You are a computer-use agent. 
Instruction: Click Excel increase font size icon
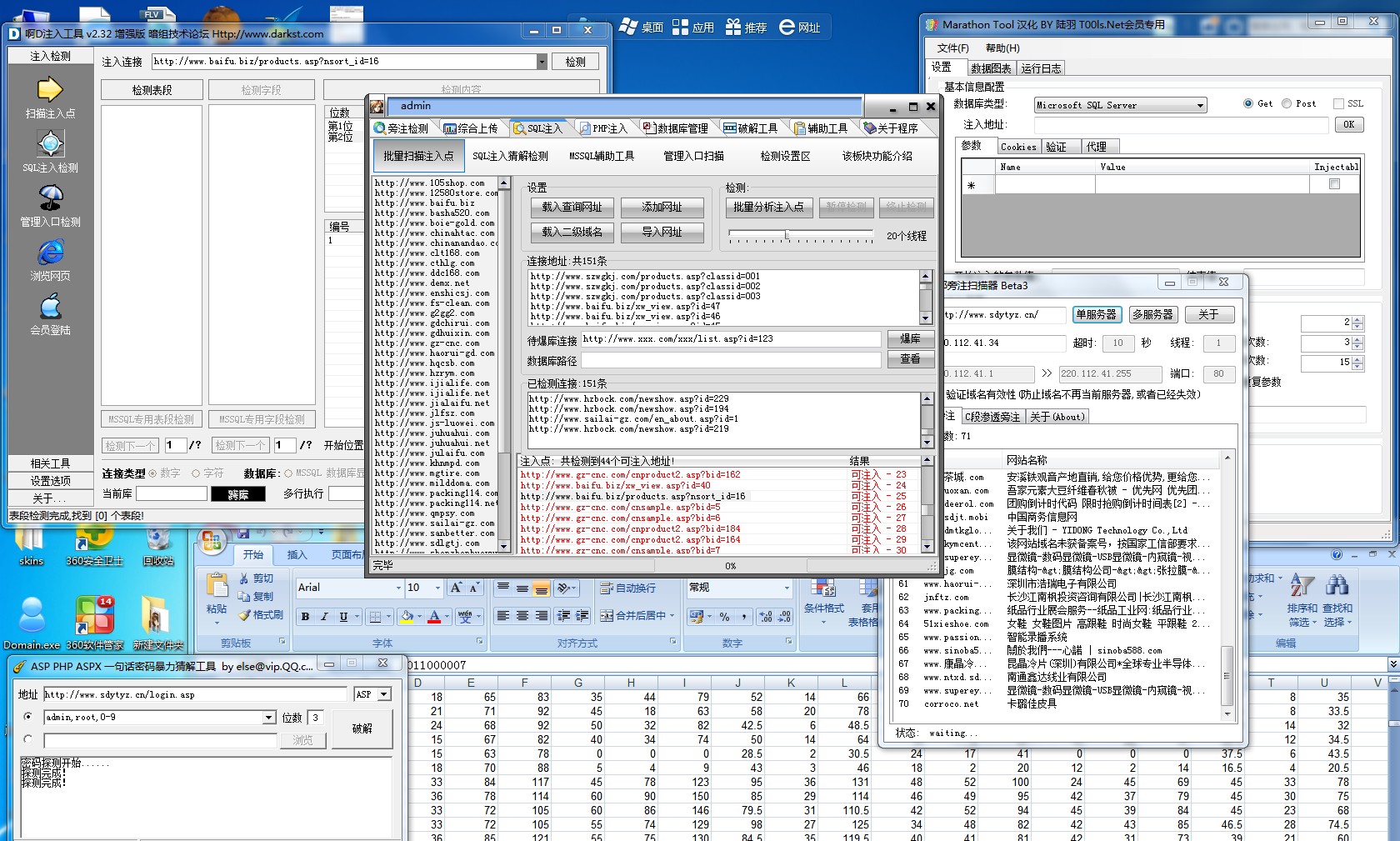[x=456, y=588]
